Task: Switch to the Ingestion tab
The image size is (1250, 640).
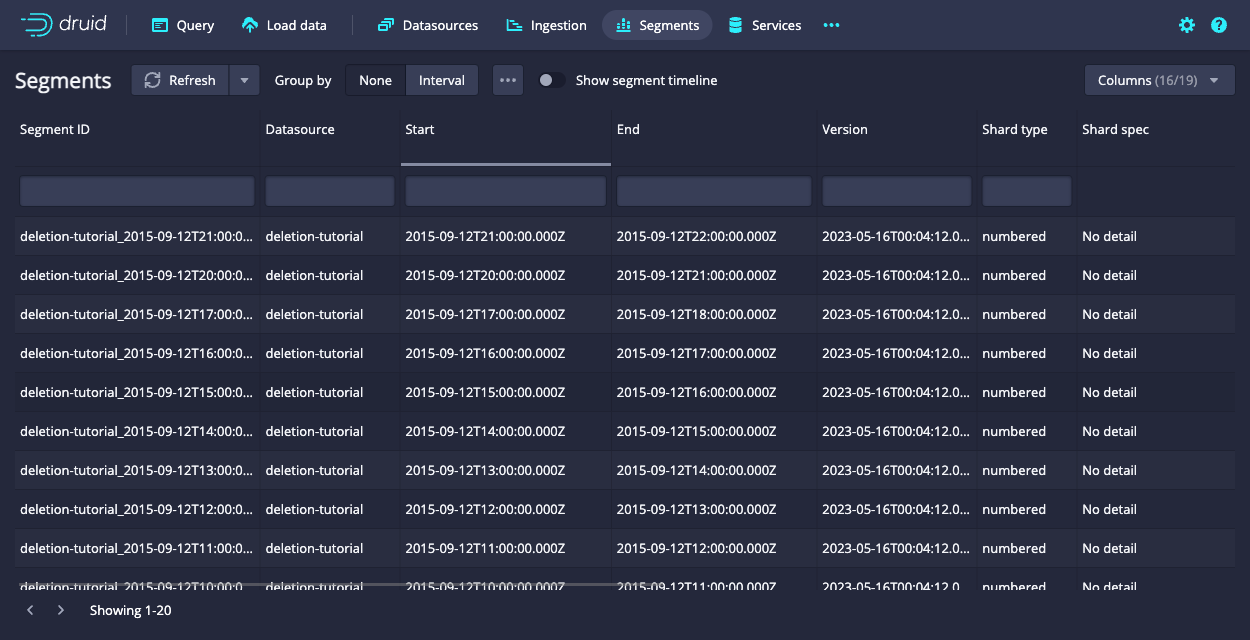Action: (x=546, y=25)
